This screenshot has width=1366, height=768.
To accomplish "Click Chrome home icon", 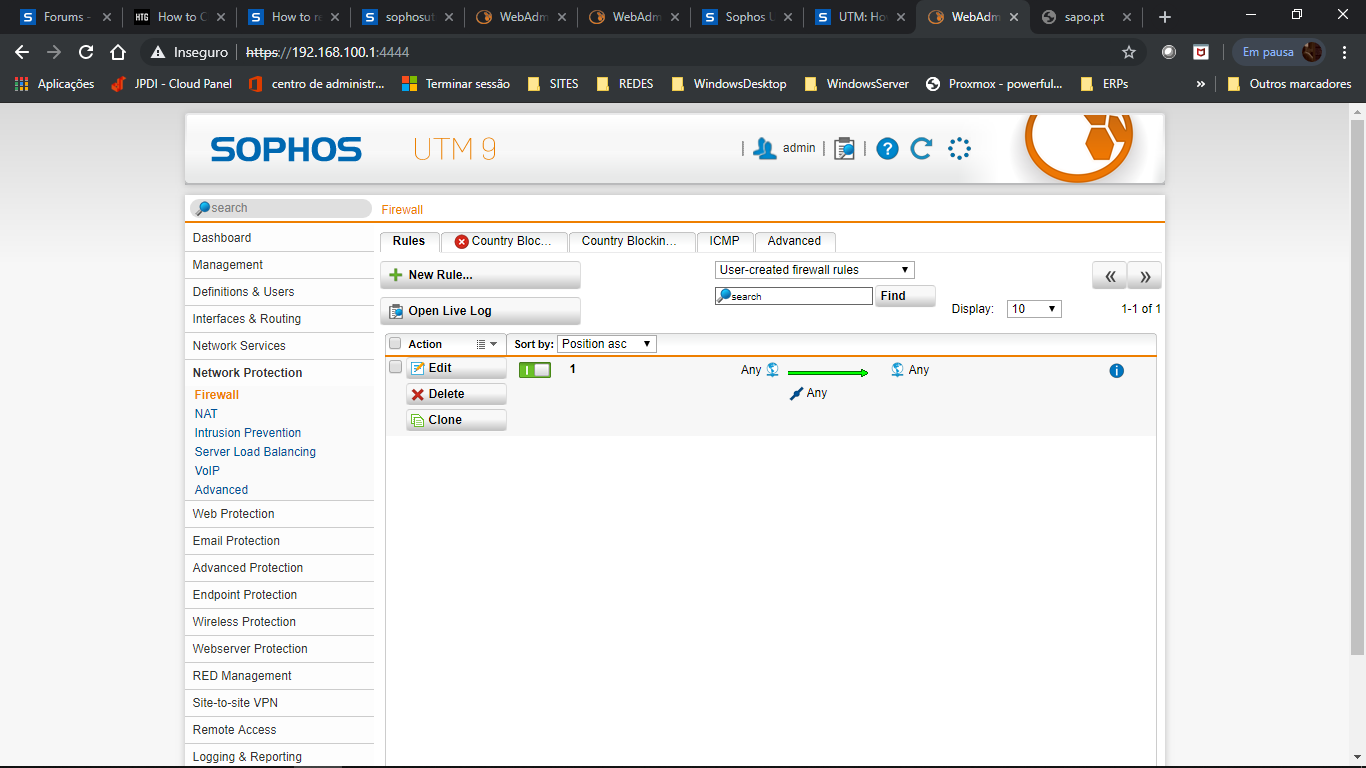I will click(x=118, y=52).
